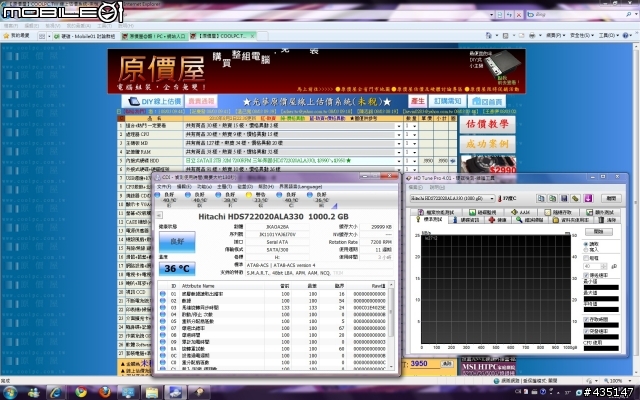Click HD Tune copy-screenshot toolbar icon
The height and width of the screenshot is (400, 640).
552,198
